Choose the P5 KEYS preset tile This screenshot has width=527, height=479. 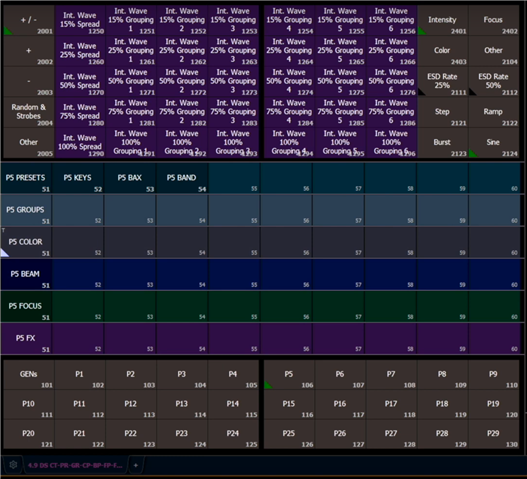tap(78, 178)
